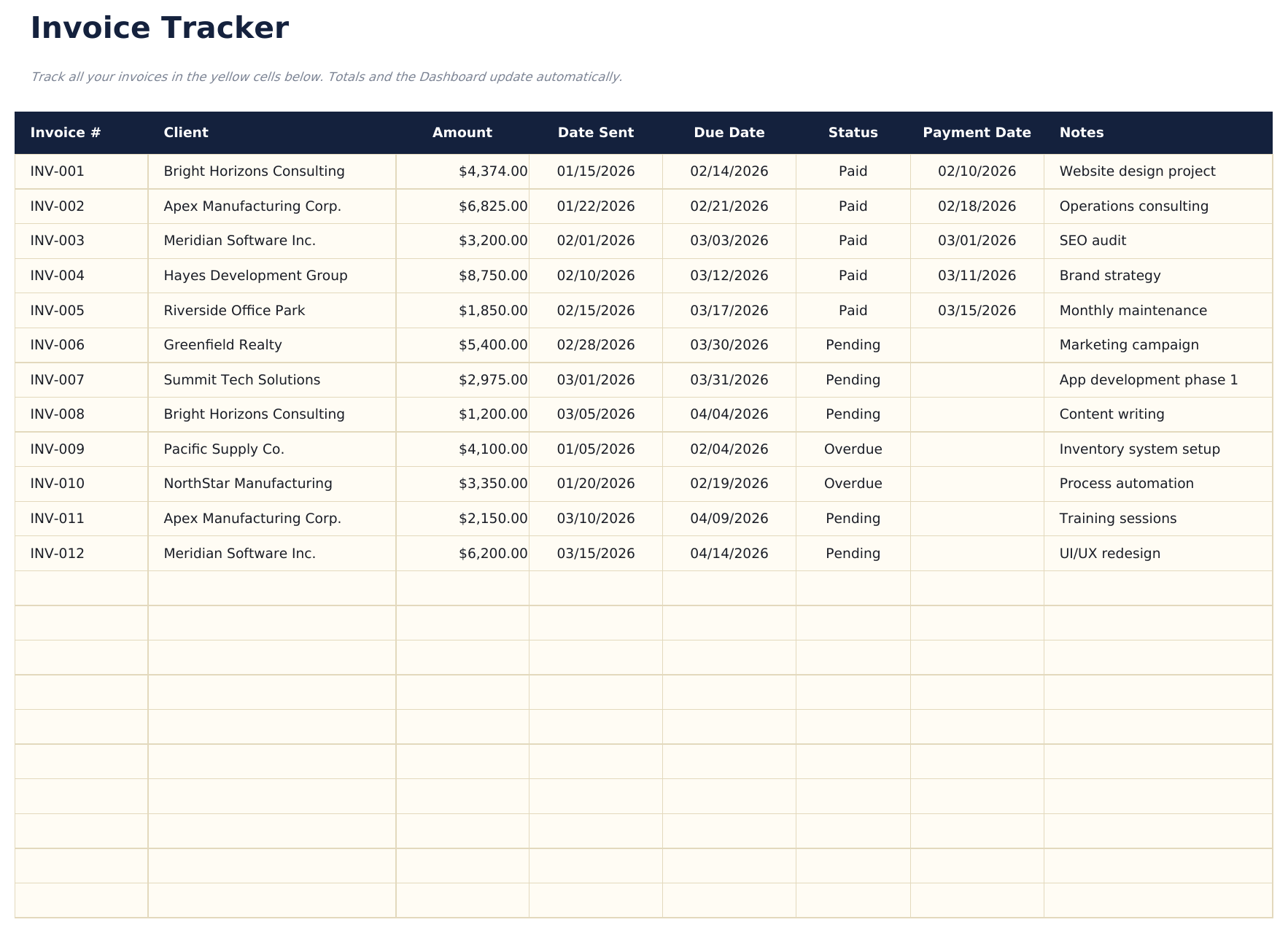This screenshot has width=1288, height=933.
Task: Click the due date 04/14/2026 for INV-012
Action: (729, 553)
